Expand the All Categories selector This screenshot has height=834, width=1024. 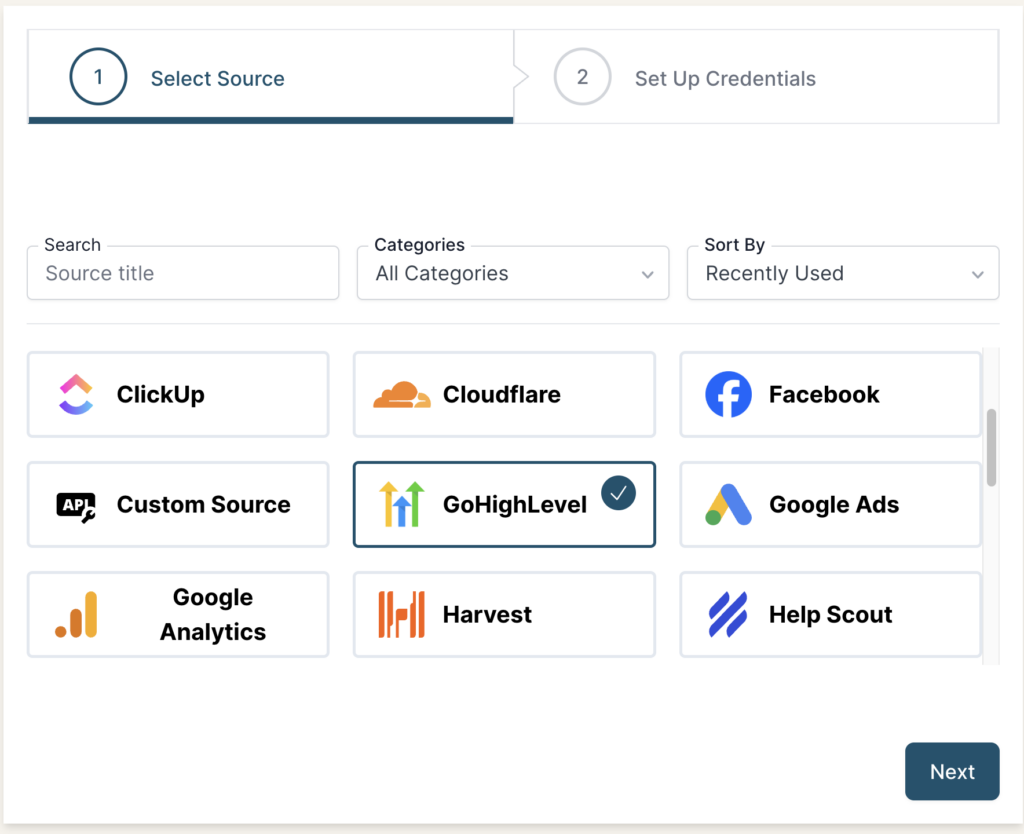[x=513, y=273]
